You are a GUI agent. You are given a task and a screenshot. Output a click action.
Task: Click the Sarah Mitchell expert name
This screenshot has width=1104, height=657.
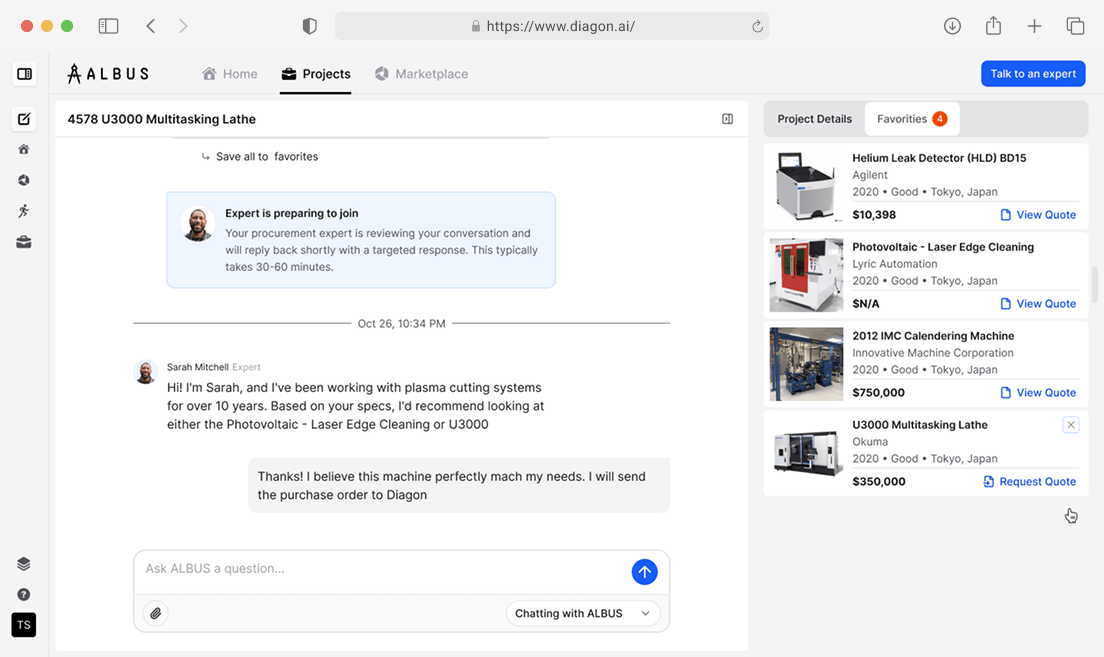(x=197, y=367)
